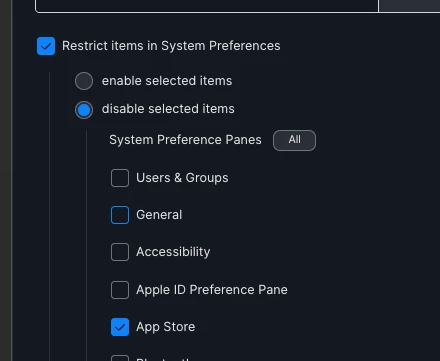Click the Accessibility label text
Viewport: 440px width, 361px height.
point(173,252)
